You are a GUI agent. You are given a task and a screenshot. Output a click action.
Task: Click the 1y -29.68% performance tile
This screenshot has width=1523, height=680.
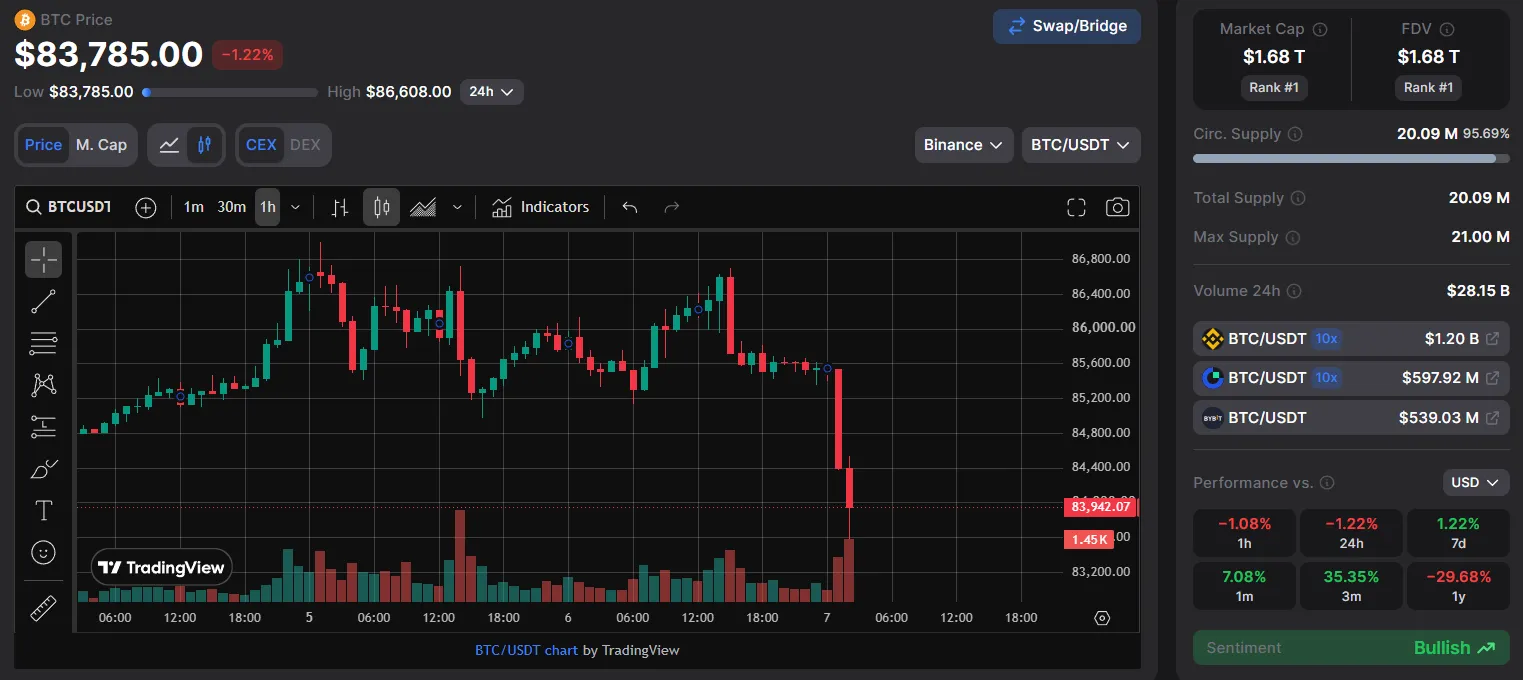click(1458, 586)
